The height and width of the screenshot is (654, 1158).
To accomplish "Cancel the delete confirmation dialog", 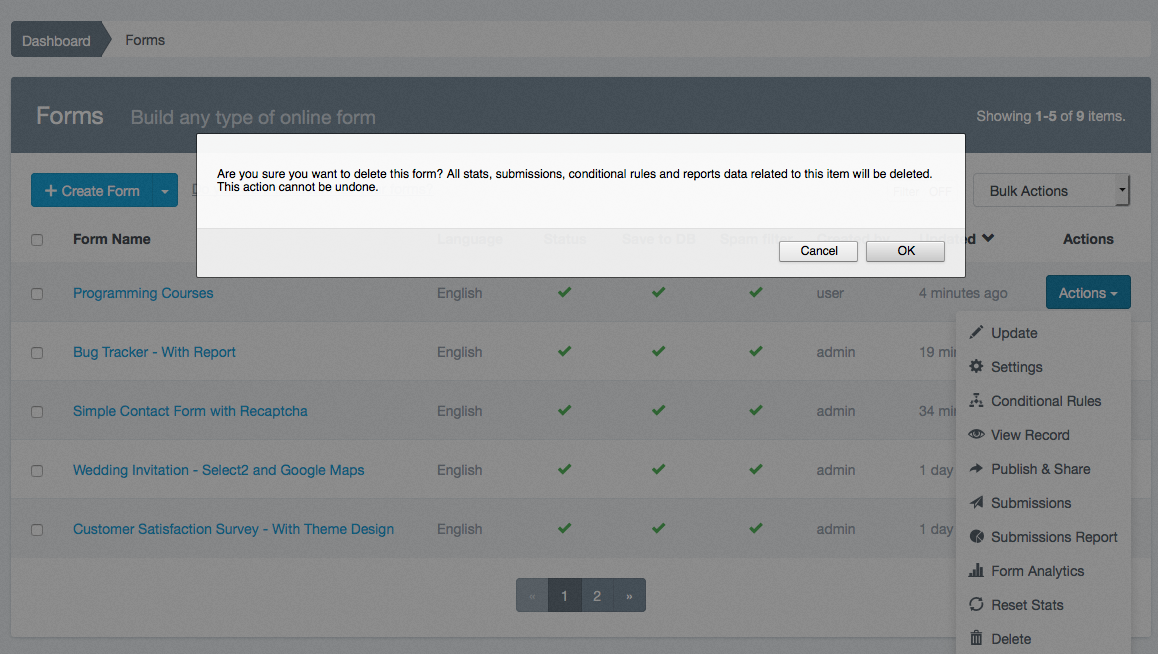I will (818, 251).
